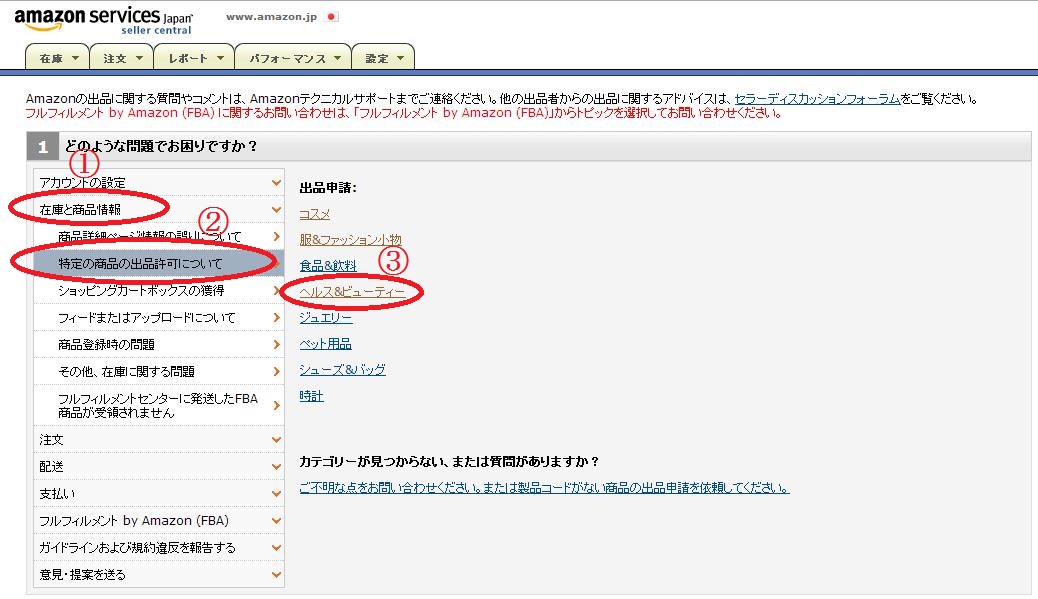Expand フルフィルメント by Amazon (FBA) section
1038x599 pixels.
point(159,520)
